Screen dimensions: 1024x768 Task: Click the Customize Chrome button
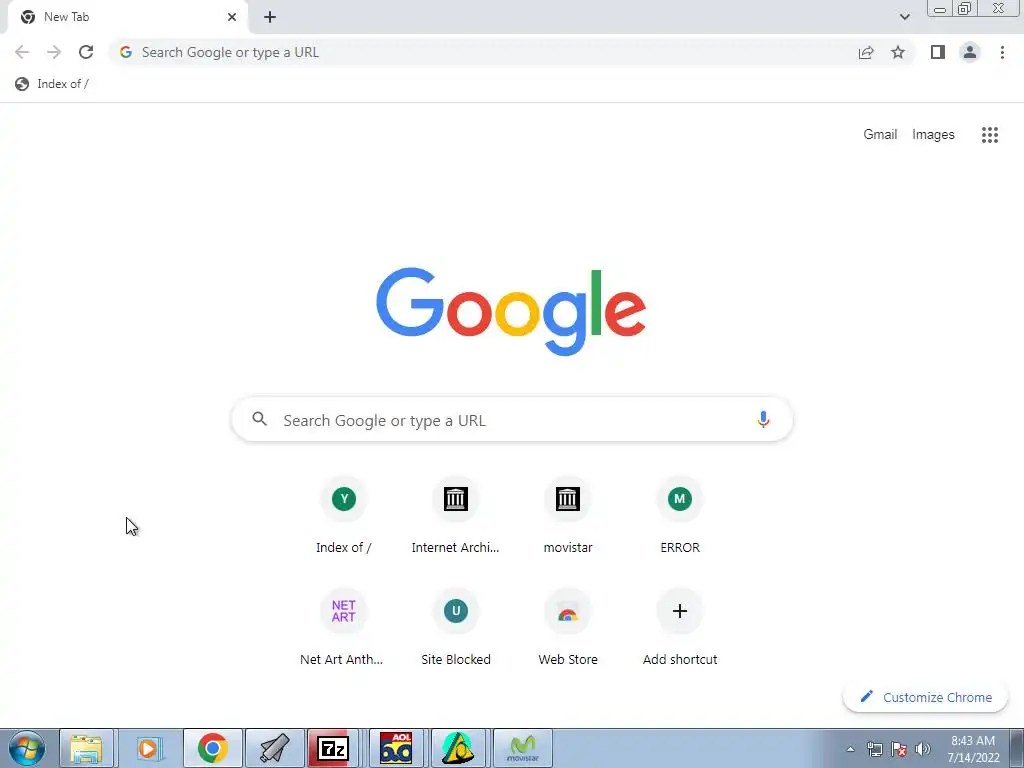click(925, 697)
